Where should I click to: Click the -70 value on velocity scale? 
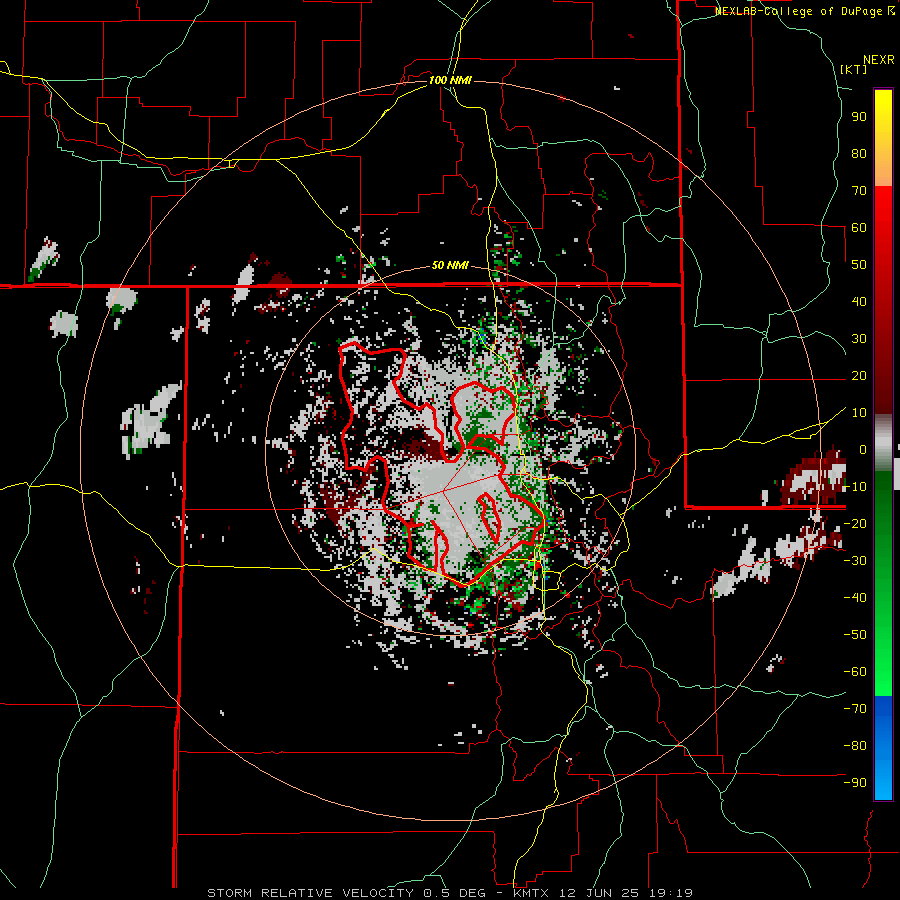point(855,709)
